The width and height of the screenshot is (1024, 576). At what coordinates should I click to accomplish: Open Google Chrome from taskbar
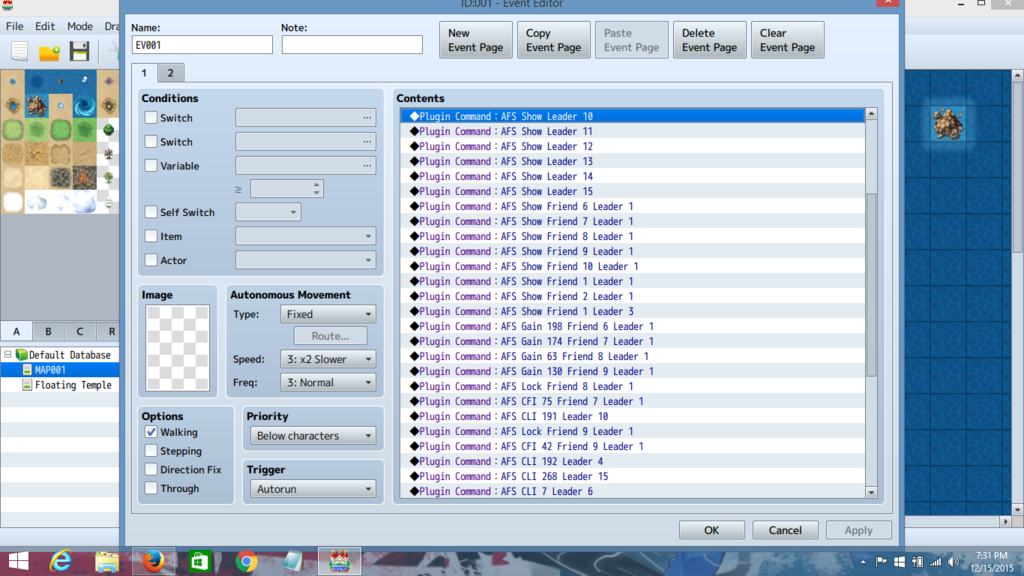(246, 561)
